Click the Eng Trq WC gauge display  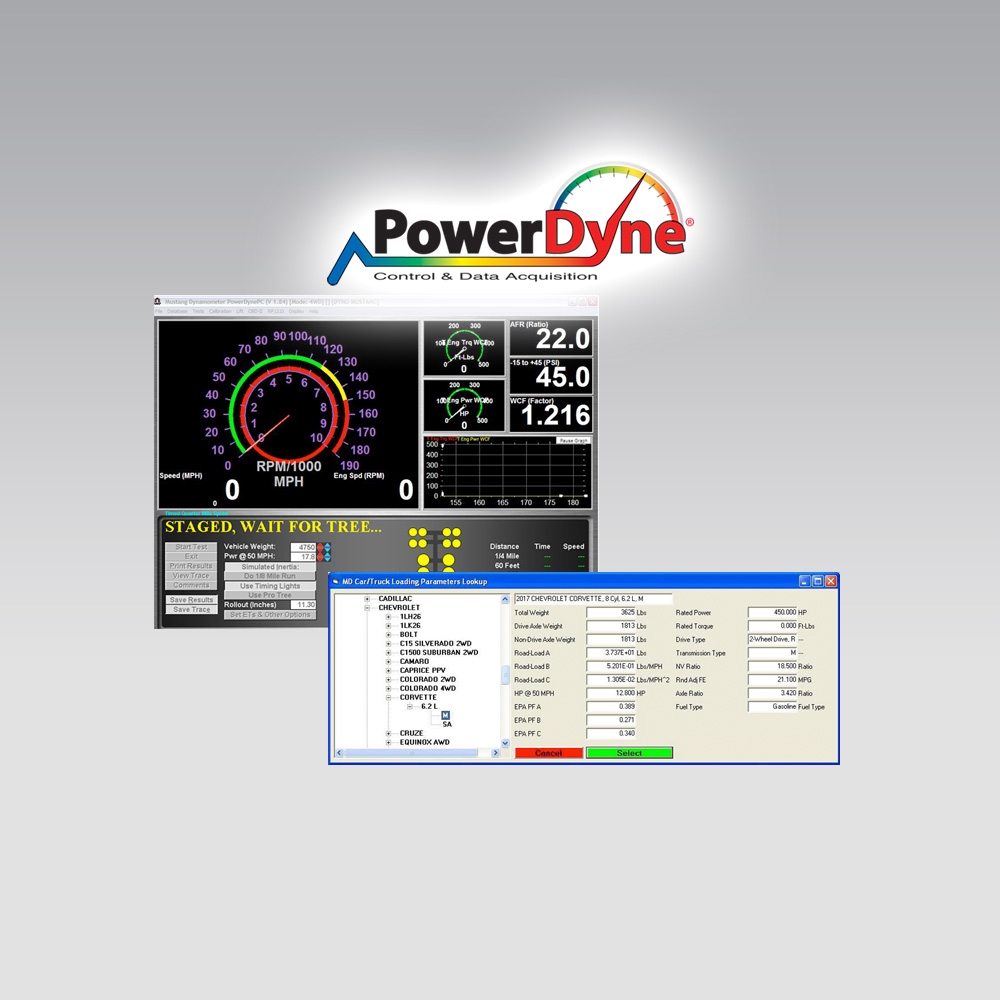[463, 350]
